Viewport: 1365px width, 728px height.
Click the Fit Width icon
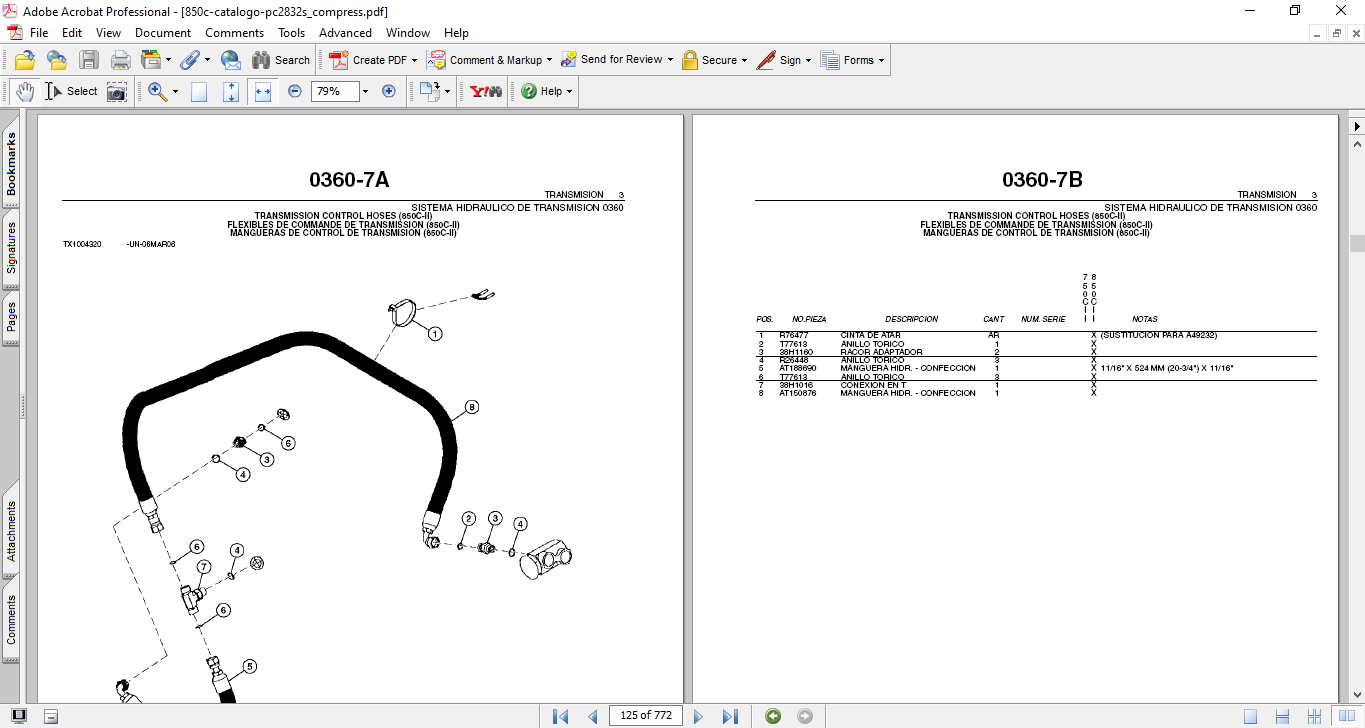point(263,91)
